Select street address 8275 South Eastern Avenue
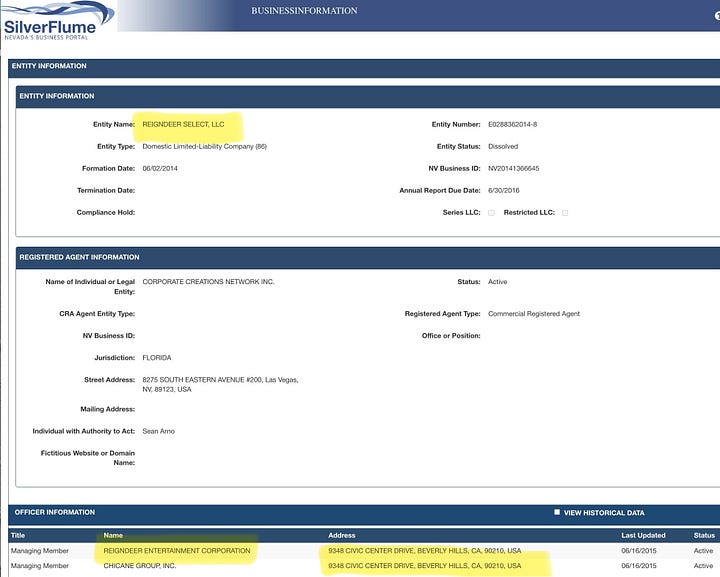 pos(220,385)
